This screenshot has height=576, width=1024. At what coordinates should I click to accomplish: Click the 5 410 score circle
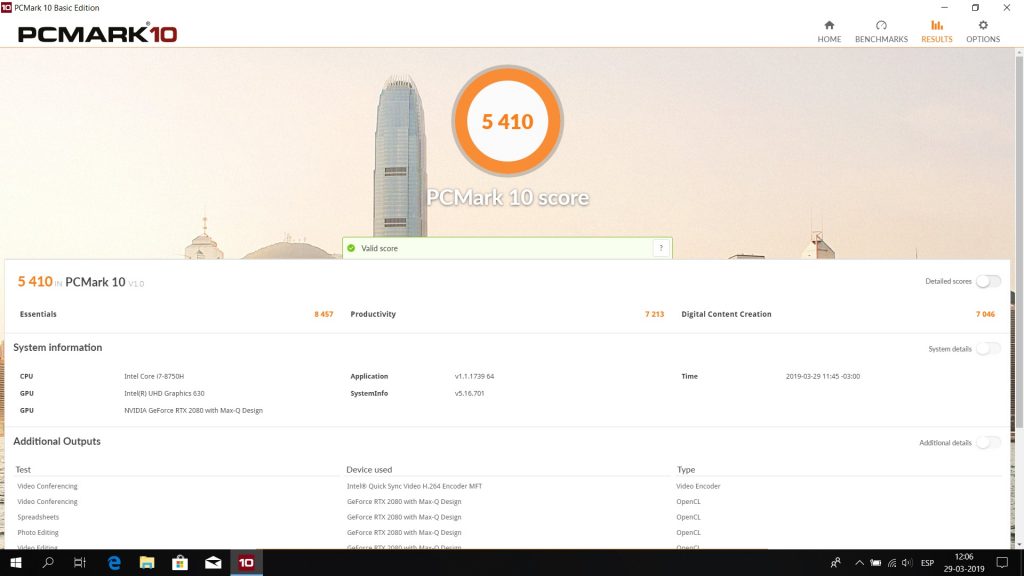click(x=507, y=121)
